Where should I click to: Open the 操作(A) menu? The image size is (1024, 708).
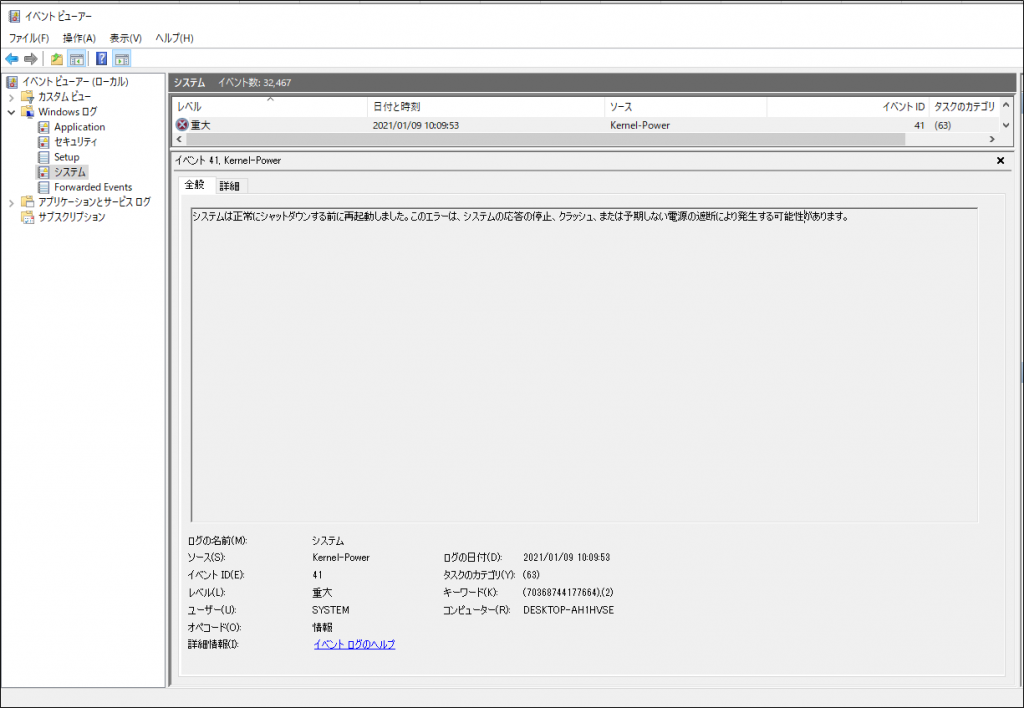(79, 38)
